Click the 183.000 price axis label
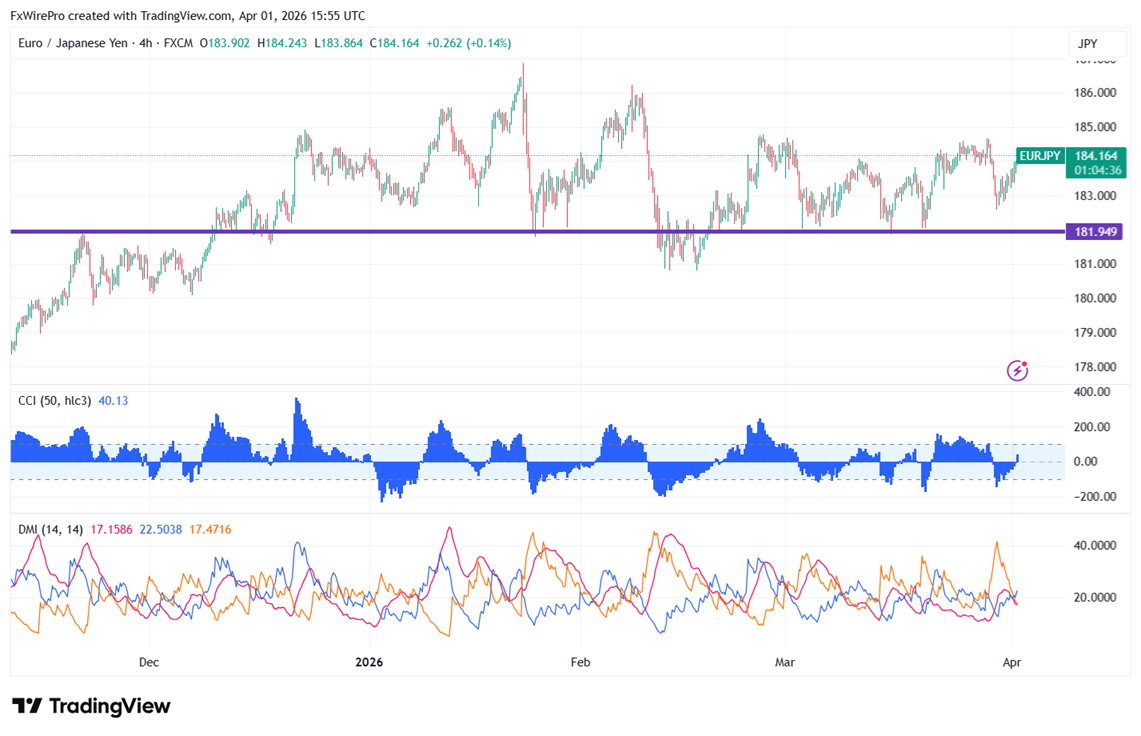This screenshot has width=1141, height=736. click(1095, 195)
